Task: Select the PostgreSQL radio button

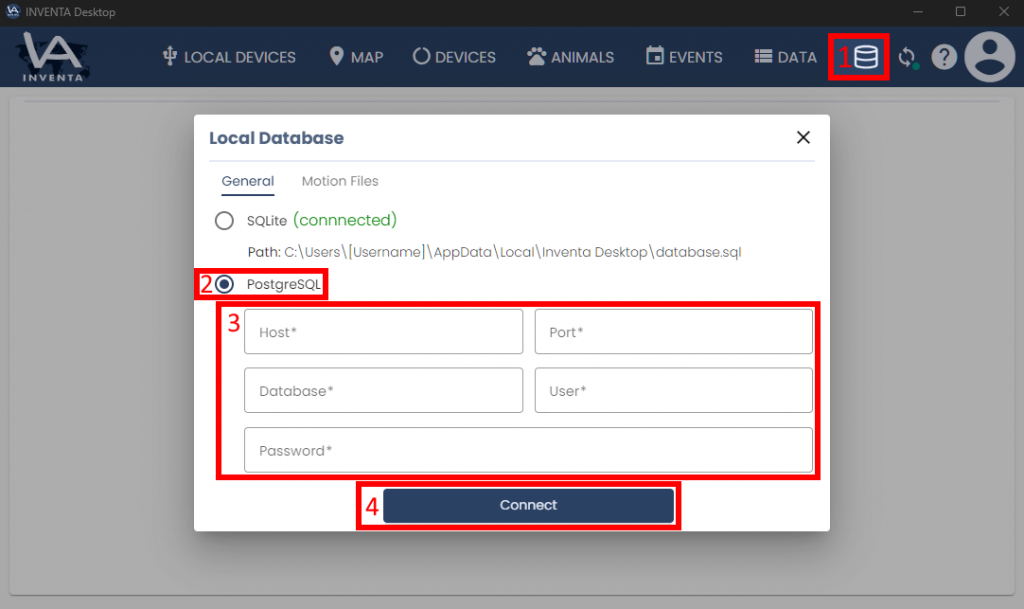Action: (225, 284)
